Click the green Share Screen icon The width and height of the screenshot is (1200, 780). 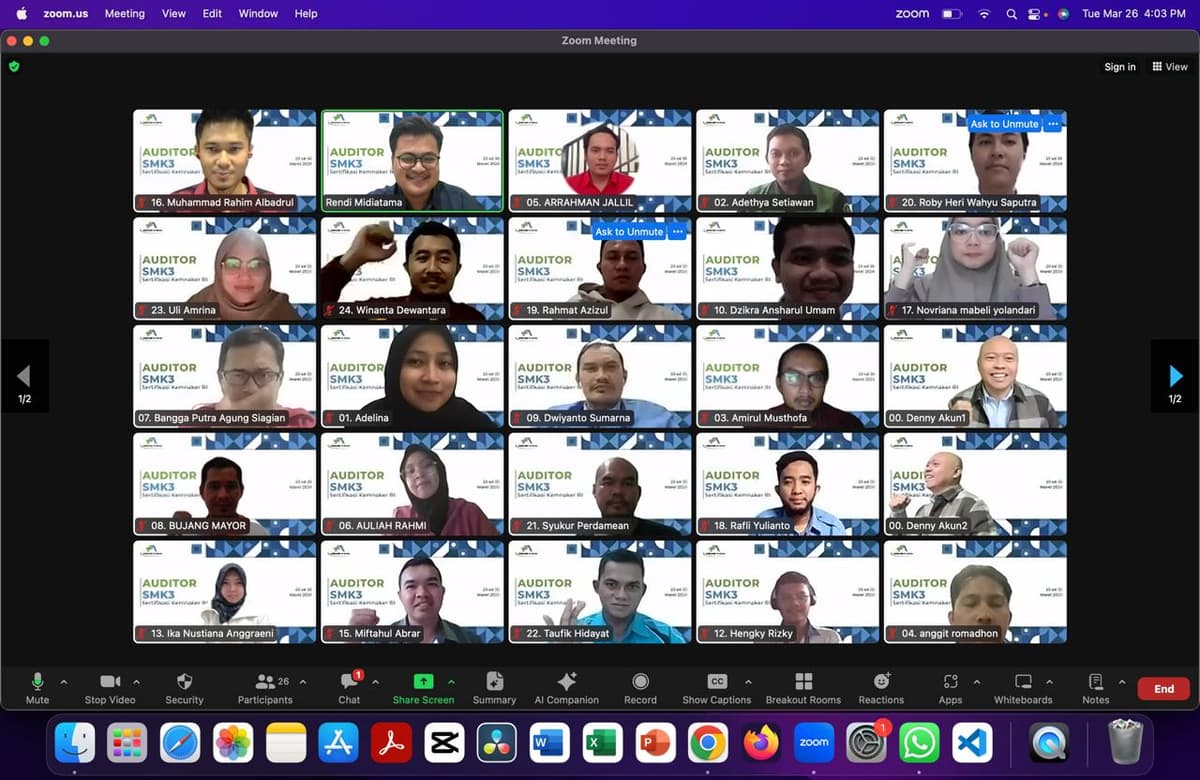423,681
